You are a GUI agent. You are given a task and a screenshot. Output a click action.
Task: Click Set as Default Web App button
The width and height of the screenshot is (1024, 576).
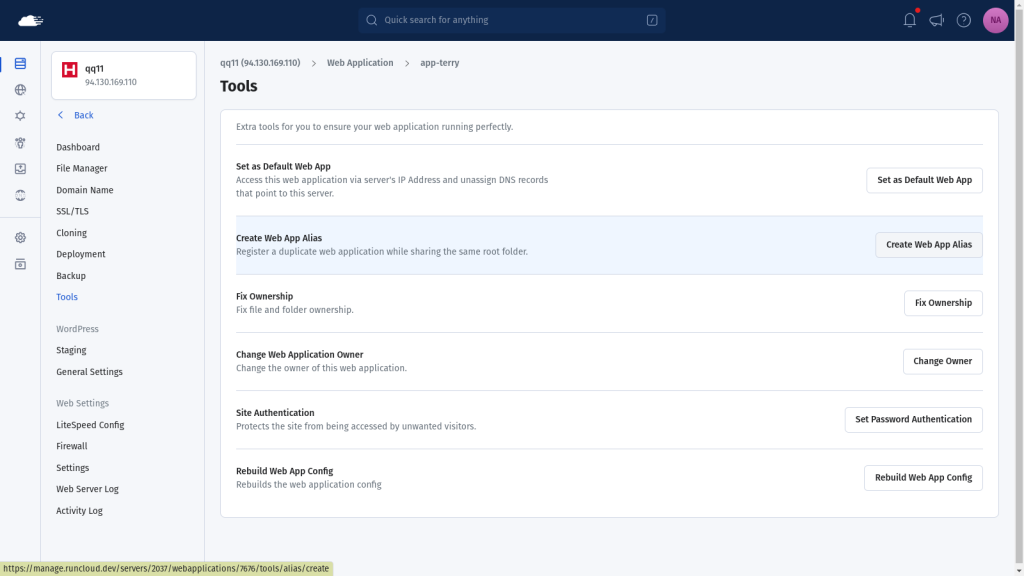pyautogui.click(x=924, y=180)
